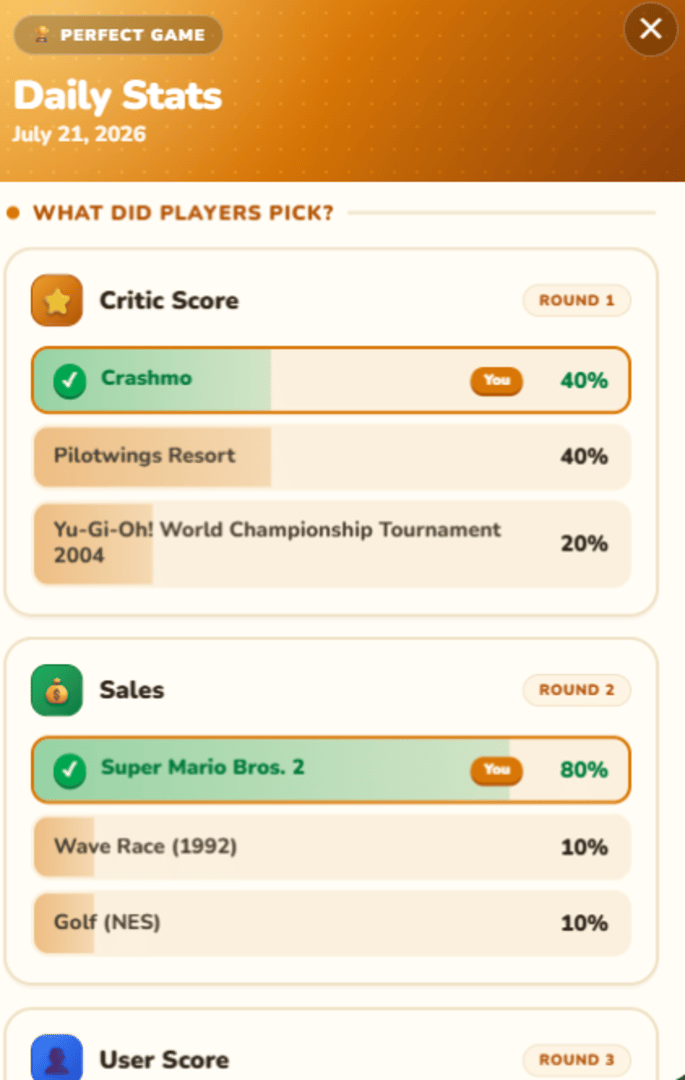The image size is (685, 1080).
Task: Click the You badge on Crashmo row
Action: [x=496, y=380]
